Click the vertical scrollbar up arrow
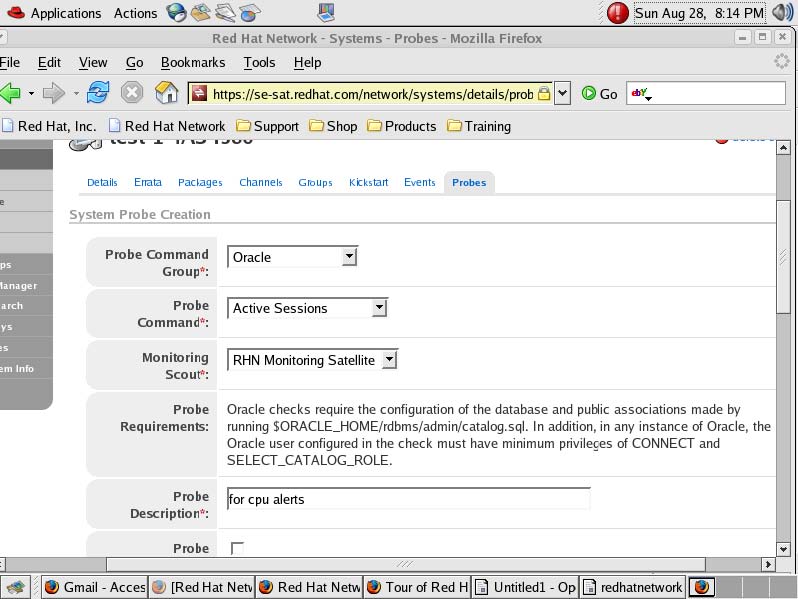 click(783, 148)
